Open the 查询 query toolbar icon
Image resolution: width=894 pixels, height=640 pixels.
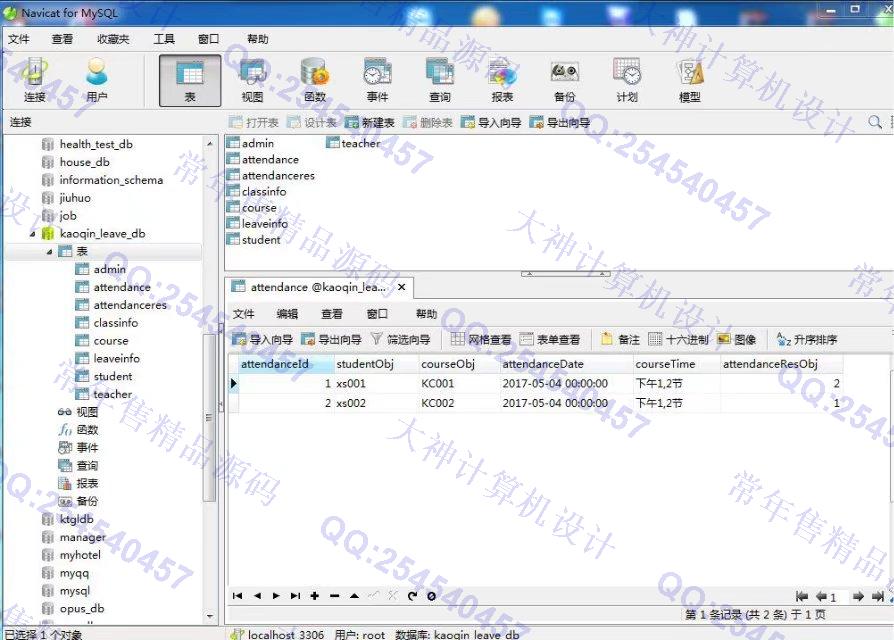440,81
